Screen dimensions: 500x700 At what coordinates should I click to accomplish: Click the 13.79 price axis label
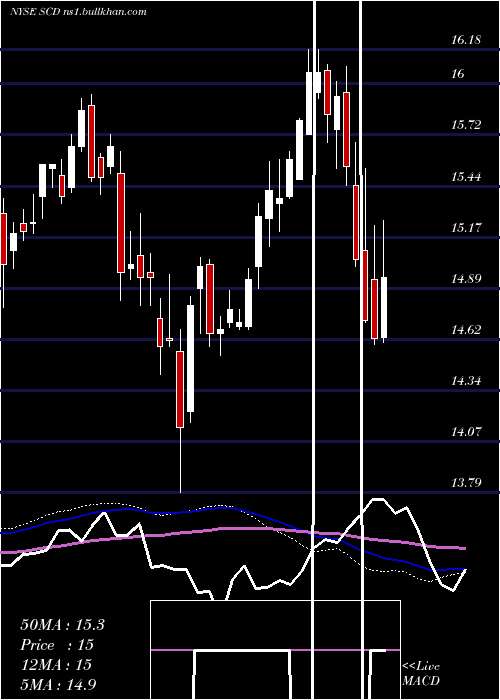[466, 483]
